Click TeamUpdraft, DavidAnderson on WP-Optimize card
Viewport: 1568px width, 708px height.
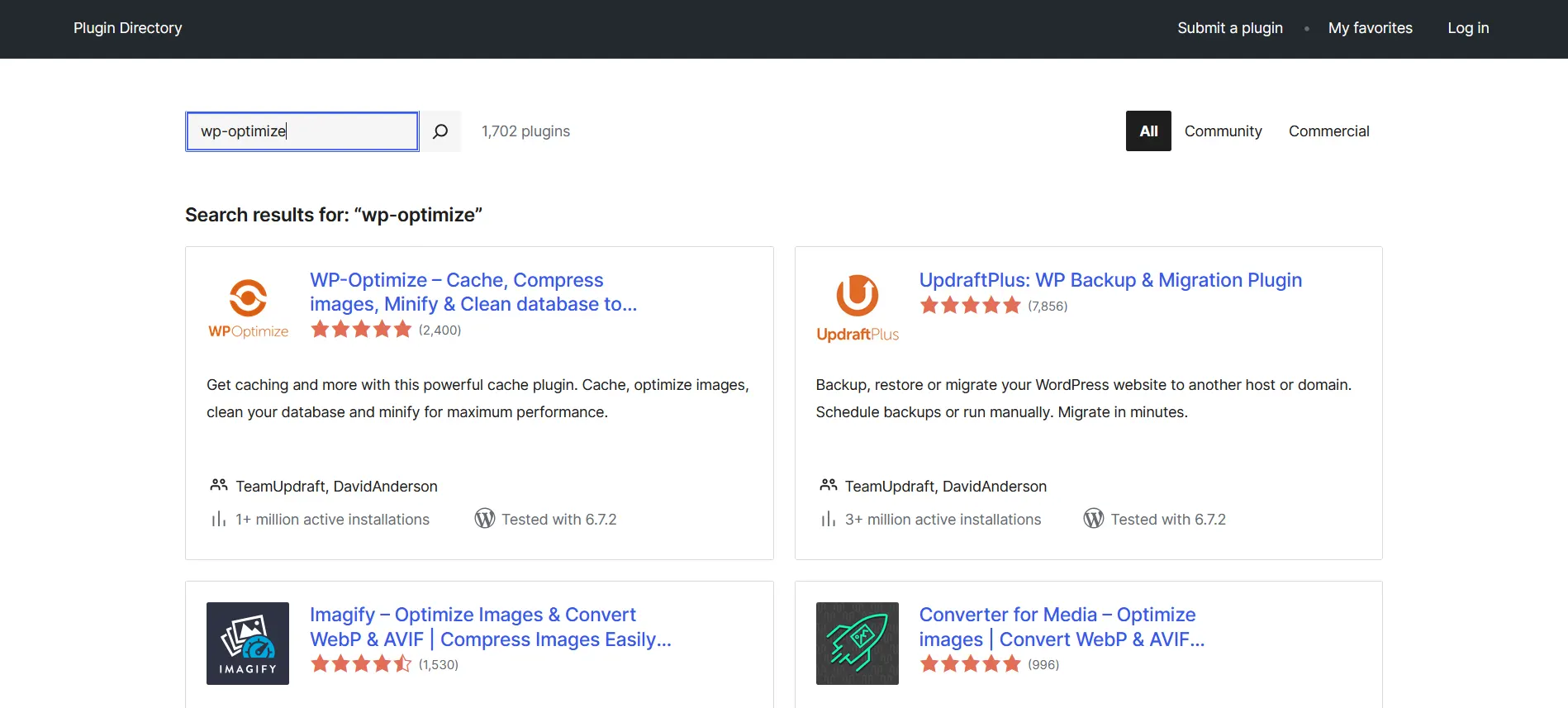click(337, 487)
